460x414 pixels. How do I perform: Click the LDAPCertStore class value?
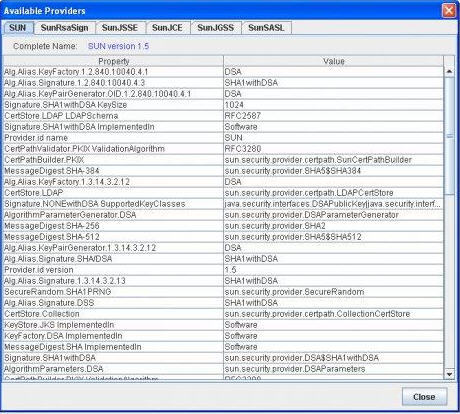pyautogui.click(x=334, y=193)
